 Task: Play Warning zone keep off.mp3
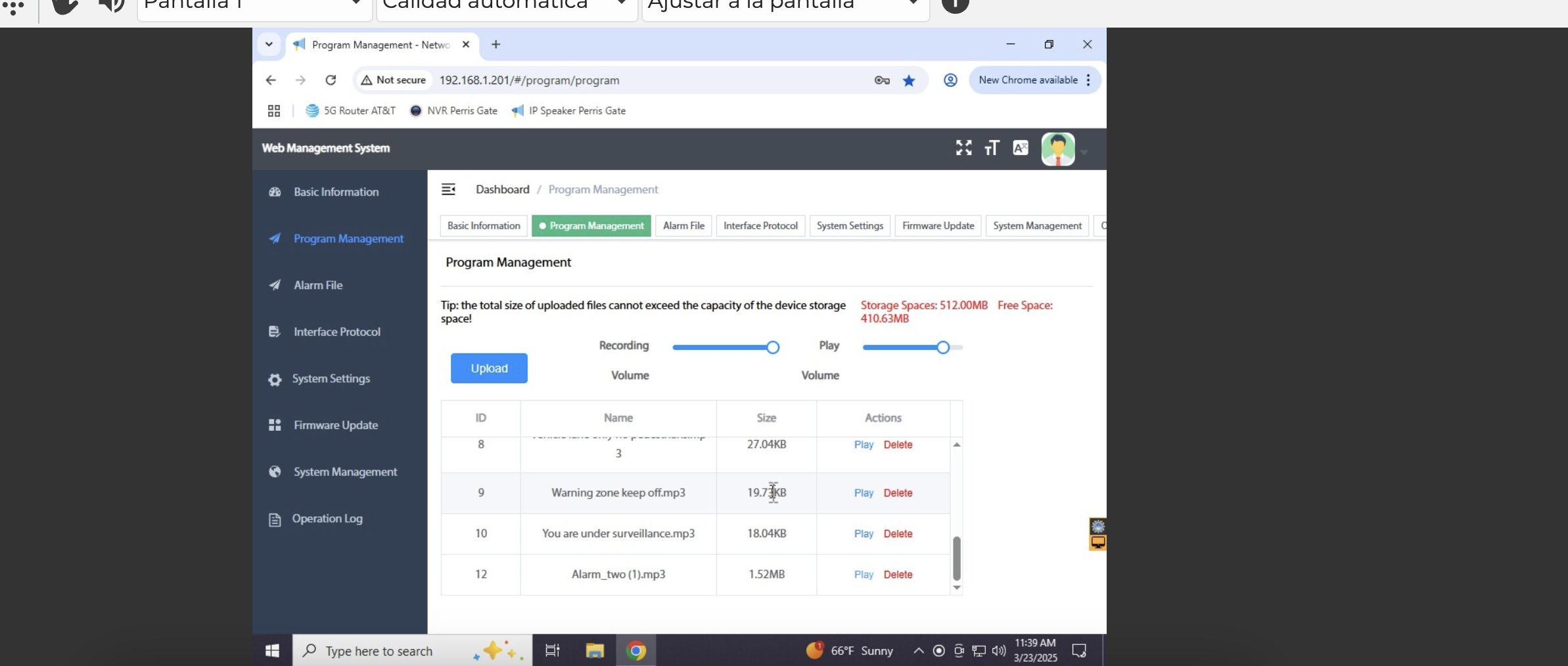[x=864, y=493]
